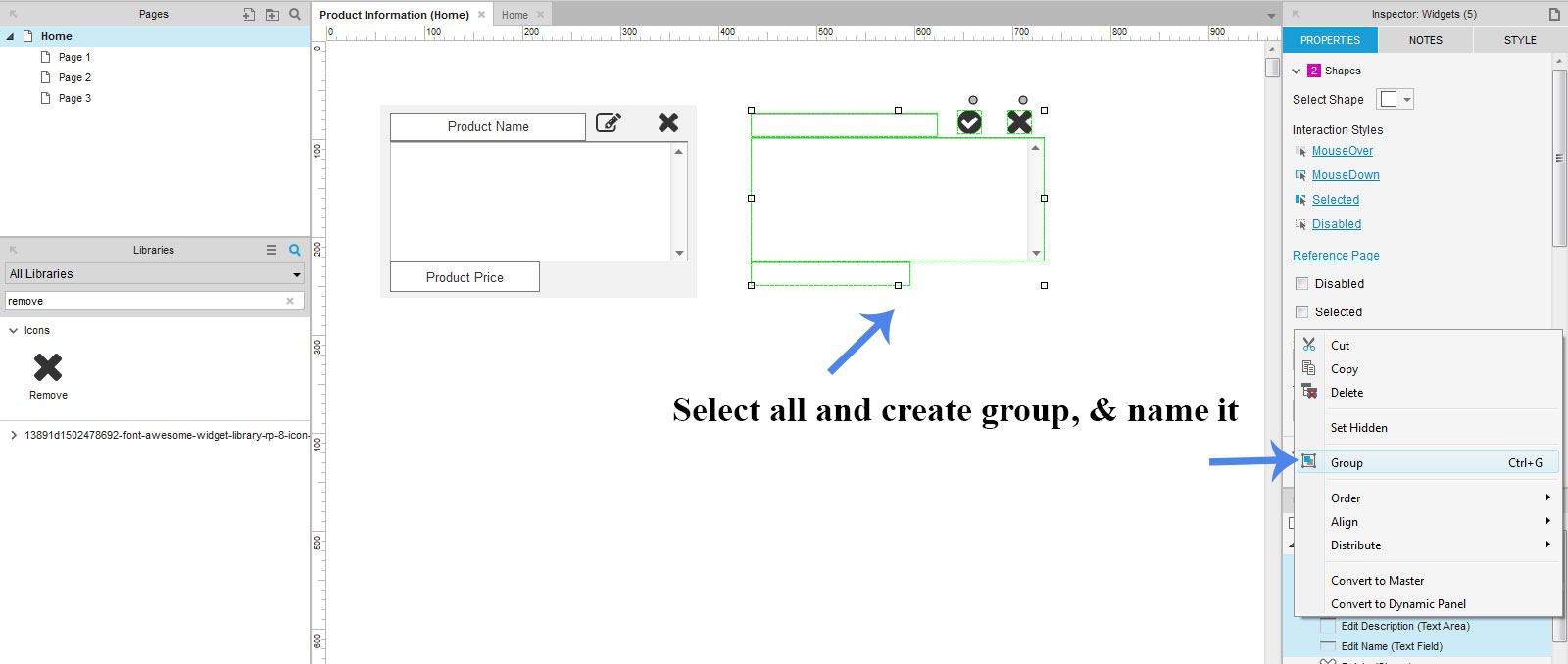This screenshot has width=1568, height=664.
Task: Open search in the Pages panel
Action: tap(295, 15)
